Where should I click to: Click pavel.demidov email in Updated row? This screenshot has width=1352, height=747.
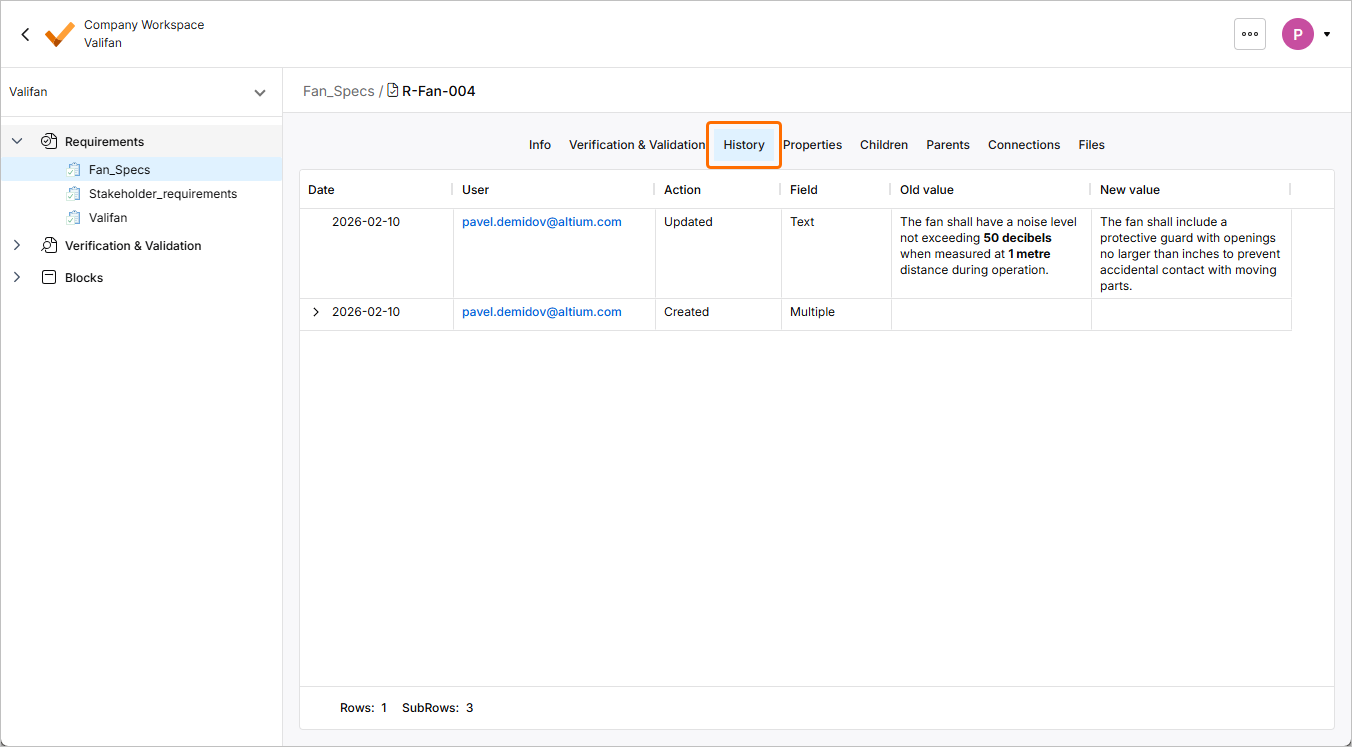[x=542, y=222]
